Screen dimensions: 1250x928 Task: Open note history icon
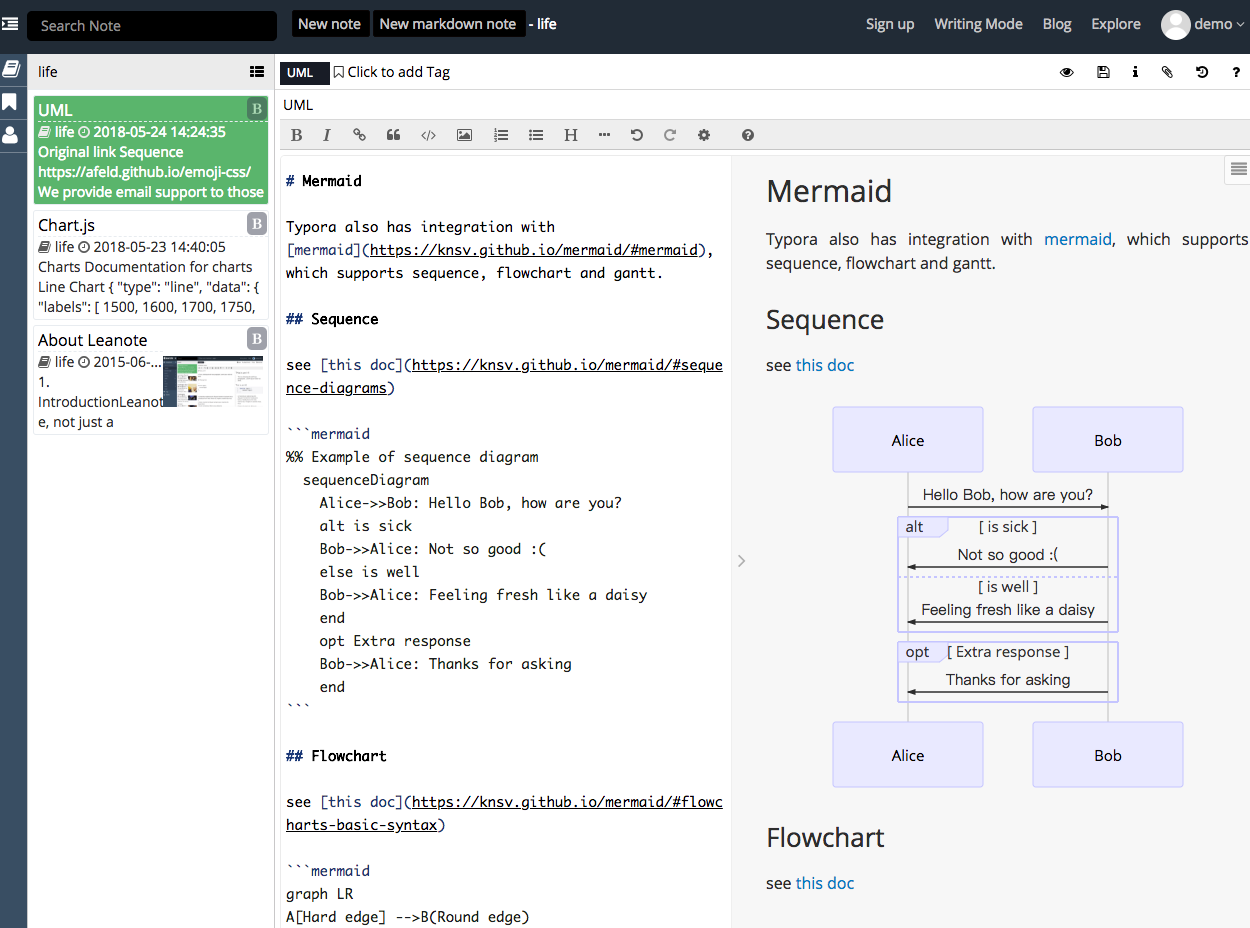tap(1202, 72)
